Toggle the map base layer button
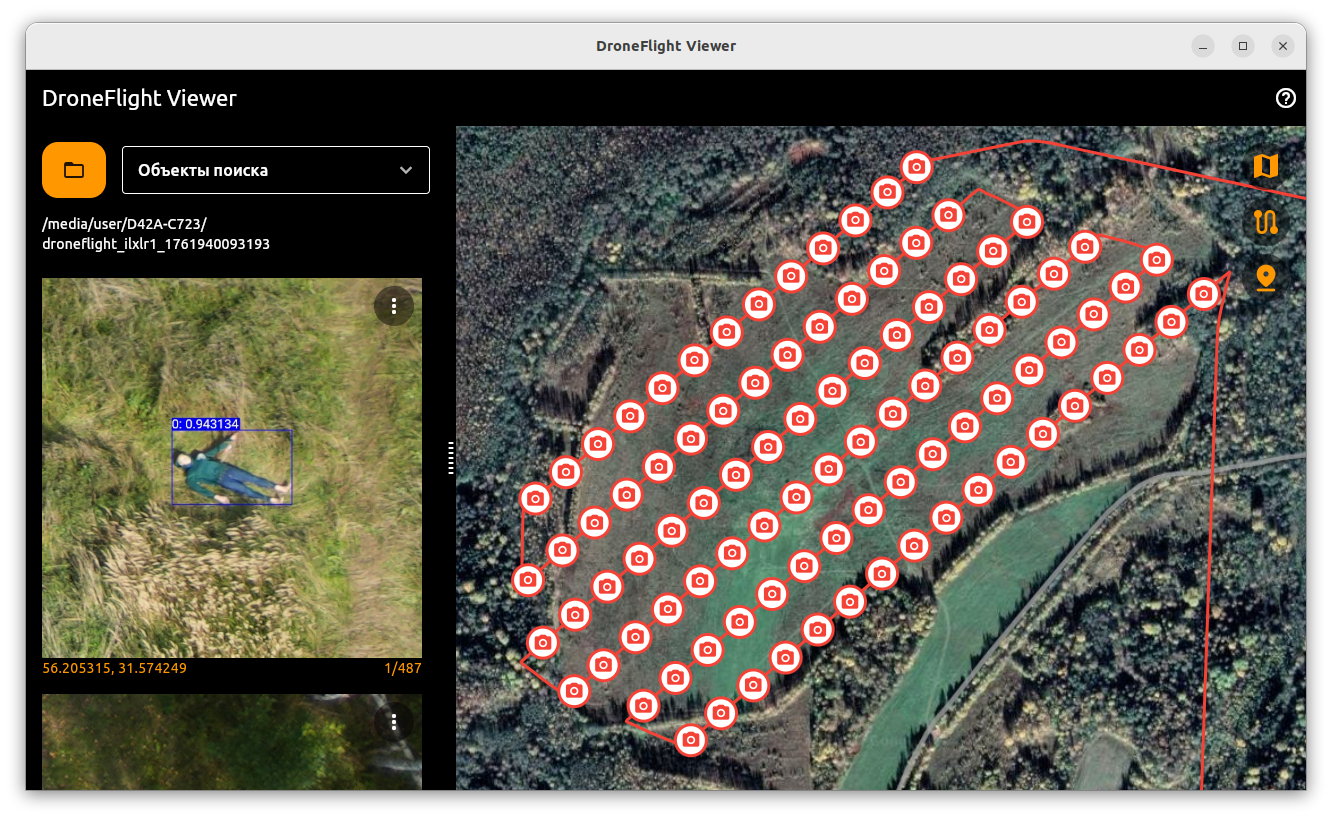The image size is (1332, 819). coord(1266,166)
